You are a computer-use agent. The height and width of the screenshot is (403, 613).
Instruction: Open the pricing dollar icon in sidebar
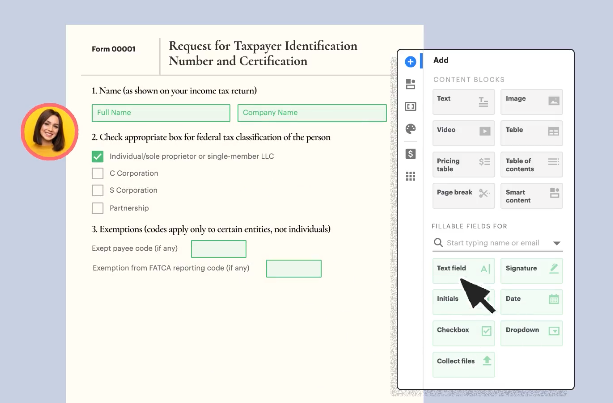[x=410, y=153]
